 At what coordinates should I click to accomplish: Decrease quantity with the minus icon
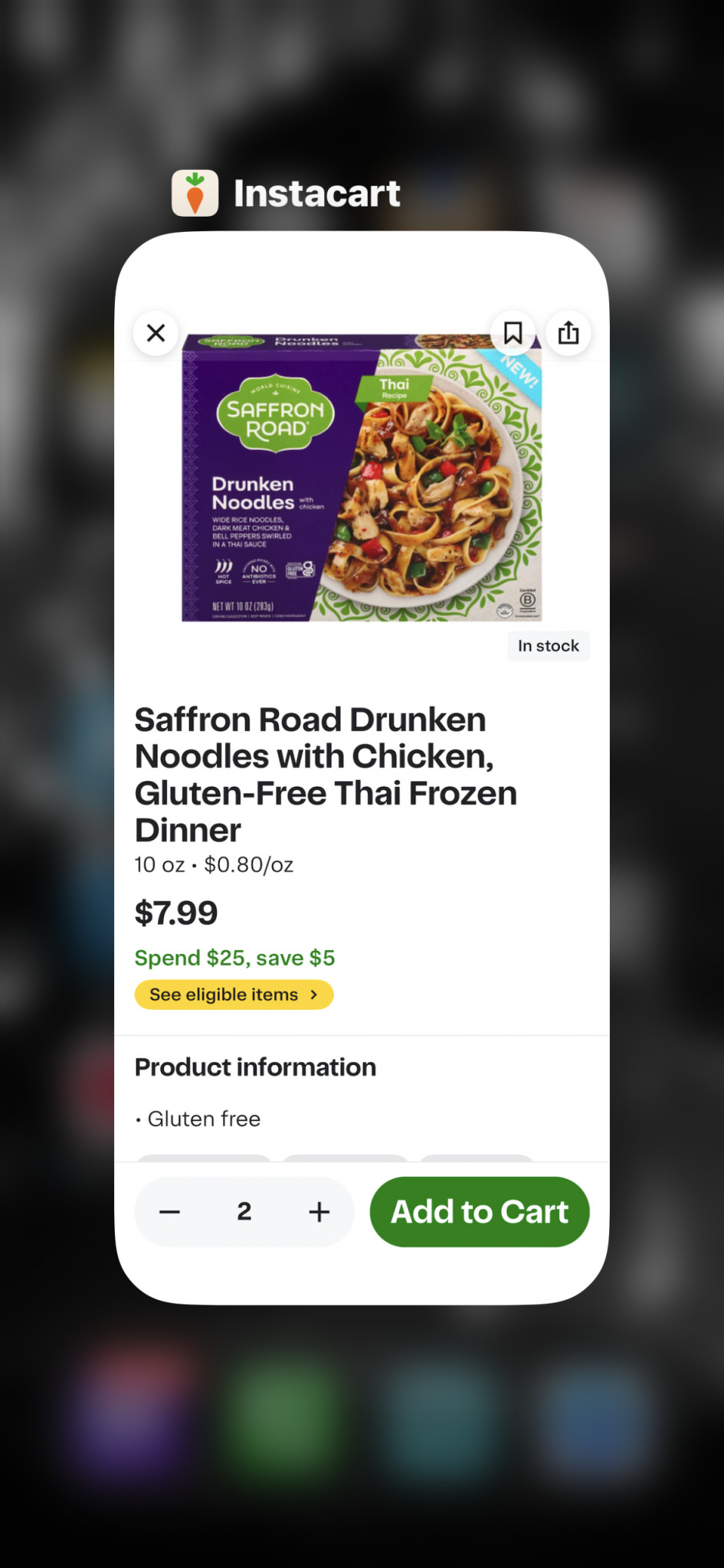click(x=170, y=1211)
